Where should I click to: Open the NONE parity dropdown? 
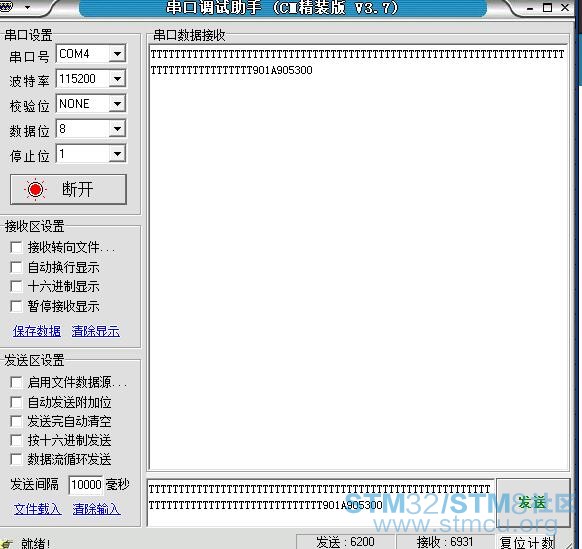point(117,104)
